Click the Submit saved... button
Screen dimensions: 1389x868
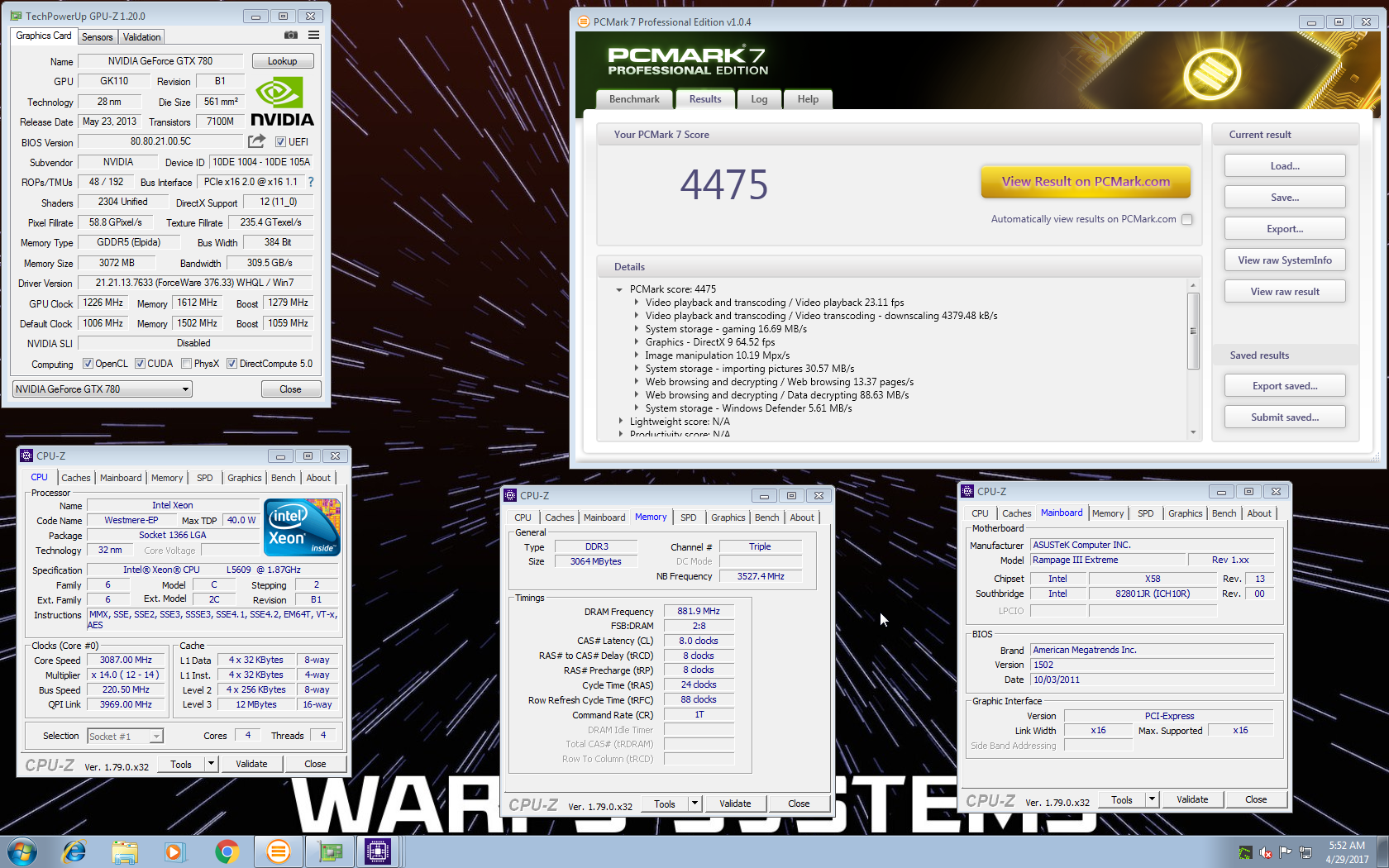coord(1285,417)
